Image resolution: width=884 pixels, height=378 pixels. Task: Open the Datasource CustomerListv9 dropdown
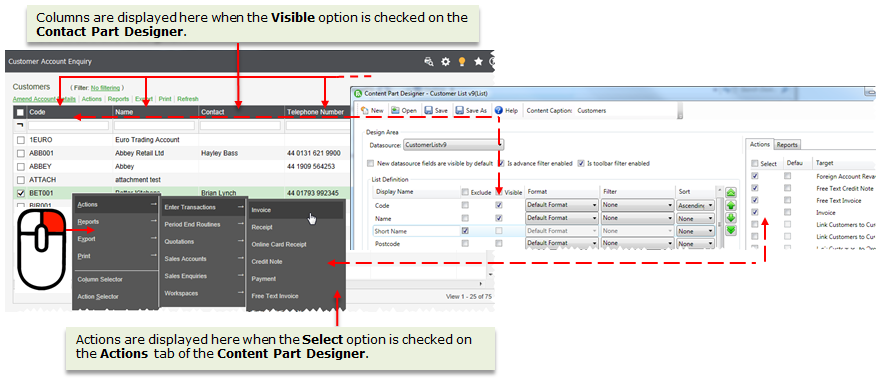453,145
